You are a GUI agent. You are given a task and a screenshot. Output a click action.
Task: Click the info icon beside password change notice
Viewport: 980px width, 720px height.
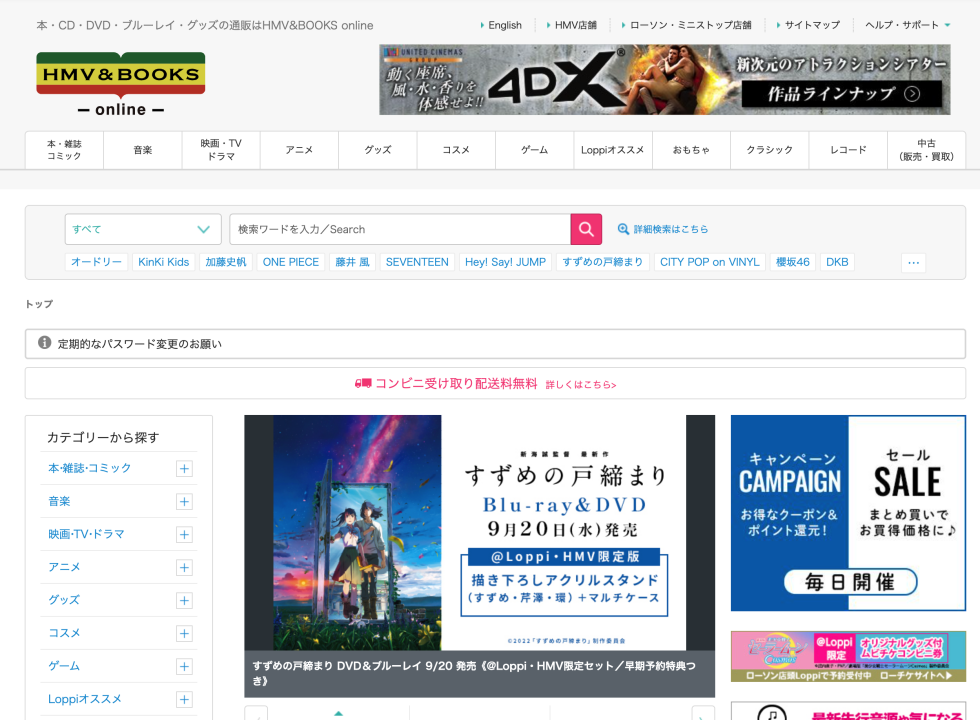coord(44,342)
